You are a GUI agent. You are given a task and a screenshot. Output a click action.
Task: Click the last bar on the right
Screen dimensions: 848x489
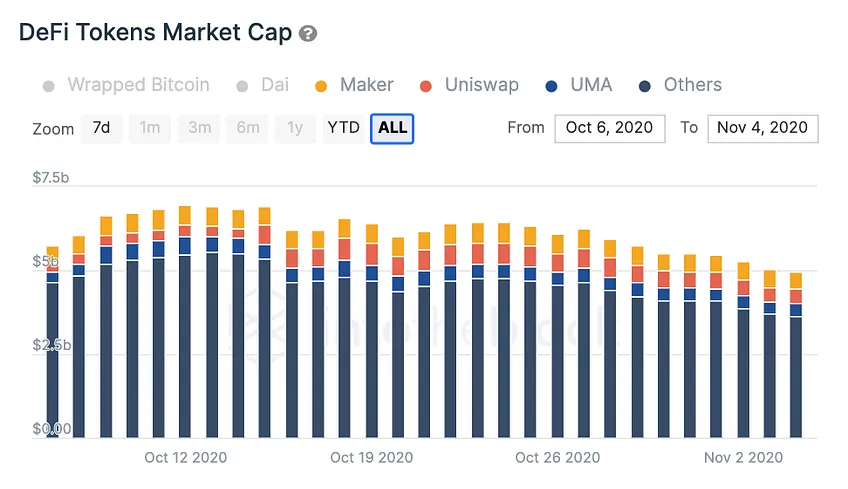(796, 355)
